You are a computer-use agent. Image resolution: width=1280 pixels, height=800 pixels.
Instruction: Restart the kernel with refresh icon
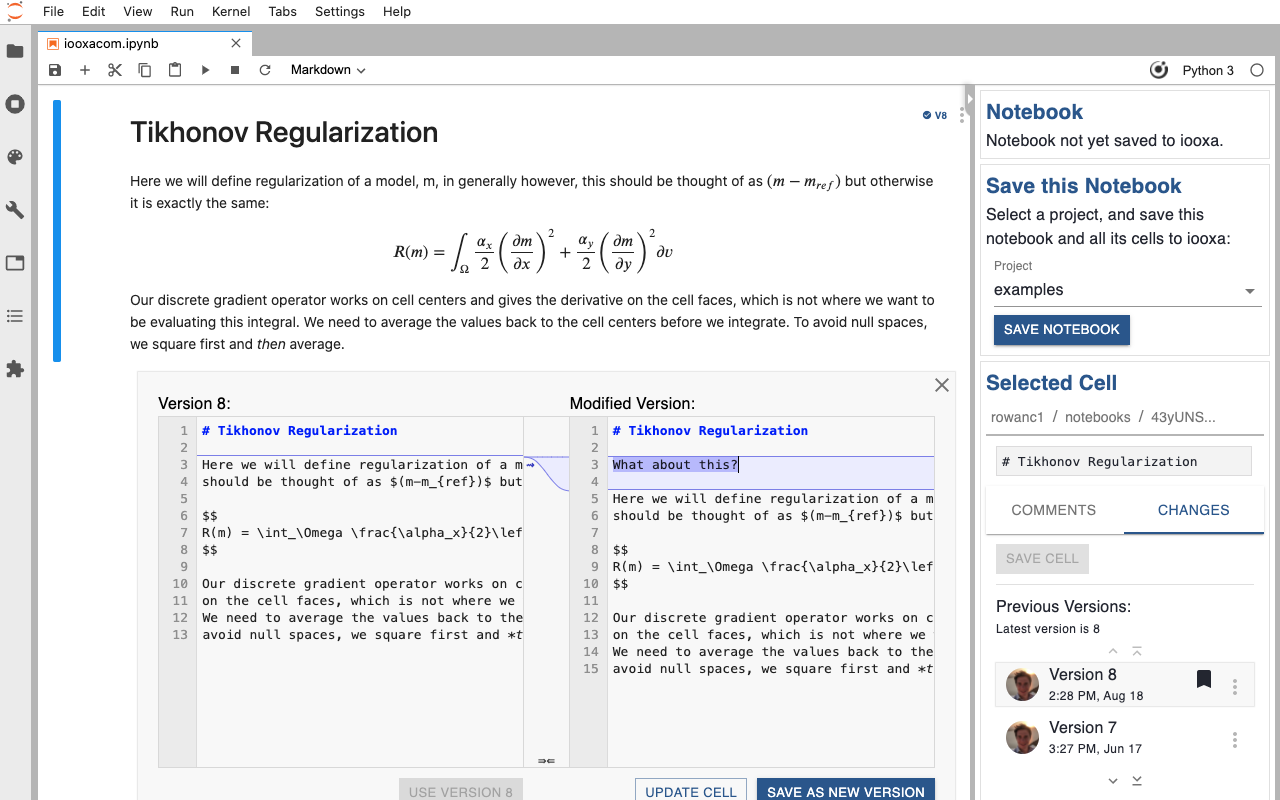point(264,70)
